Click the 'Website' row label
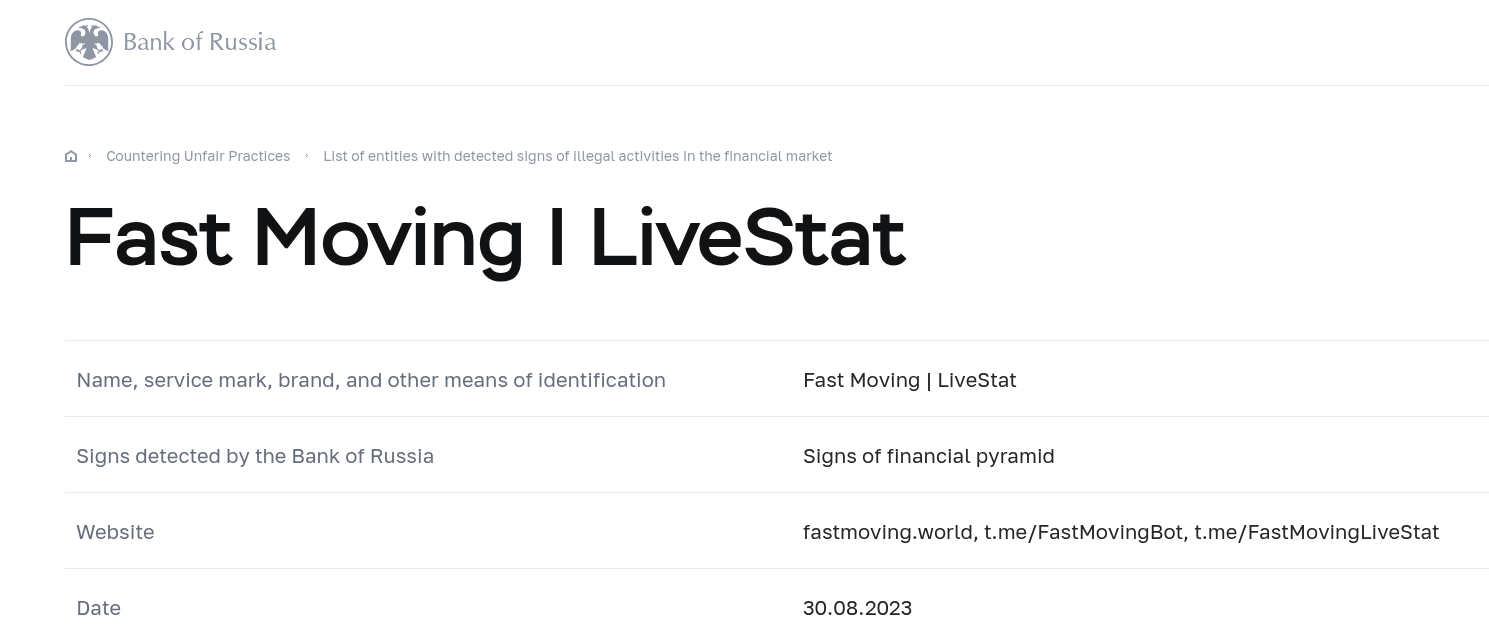 point(115,532)
